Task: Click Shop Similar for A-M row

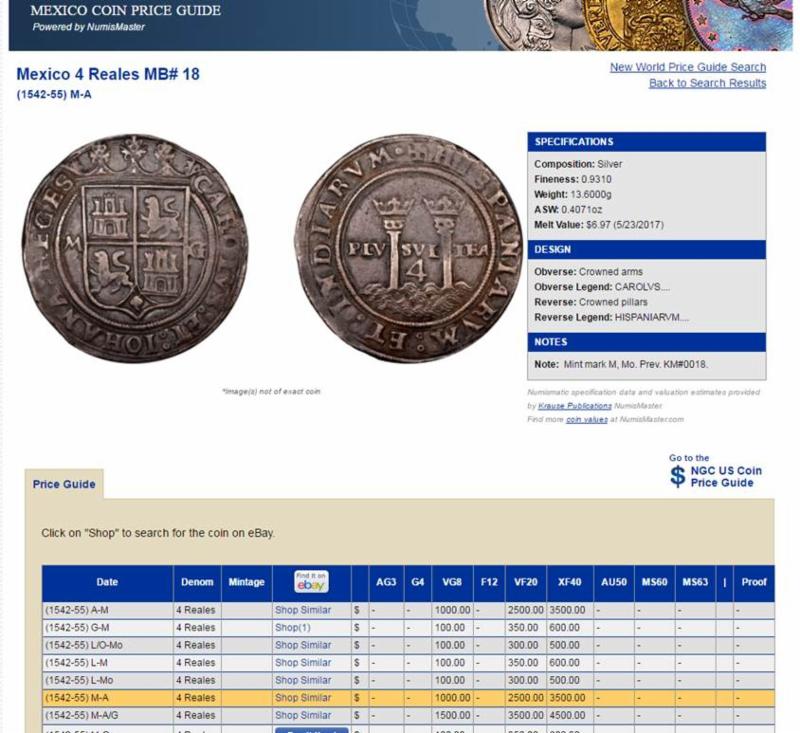Action: coord(303,610)
